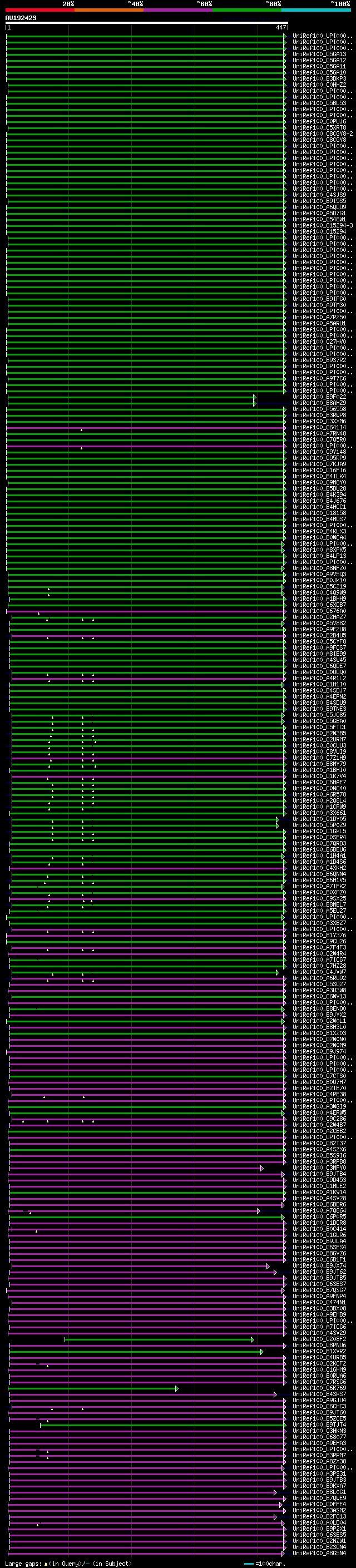Select hit label UniRef100_P56558

(319, 409)
